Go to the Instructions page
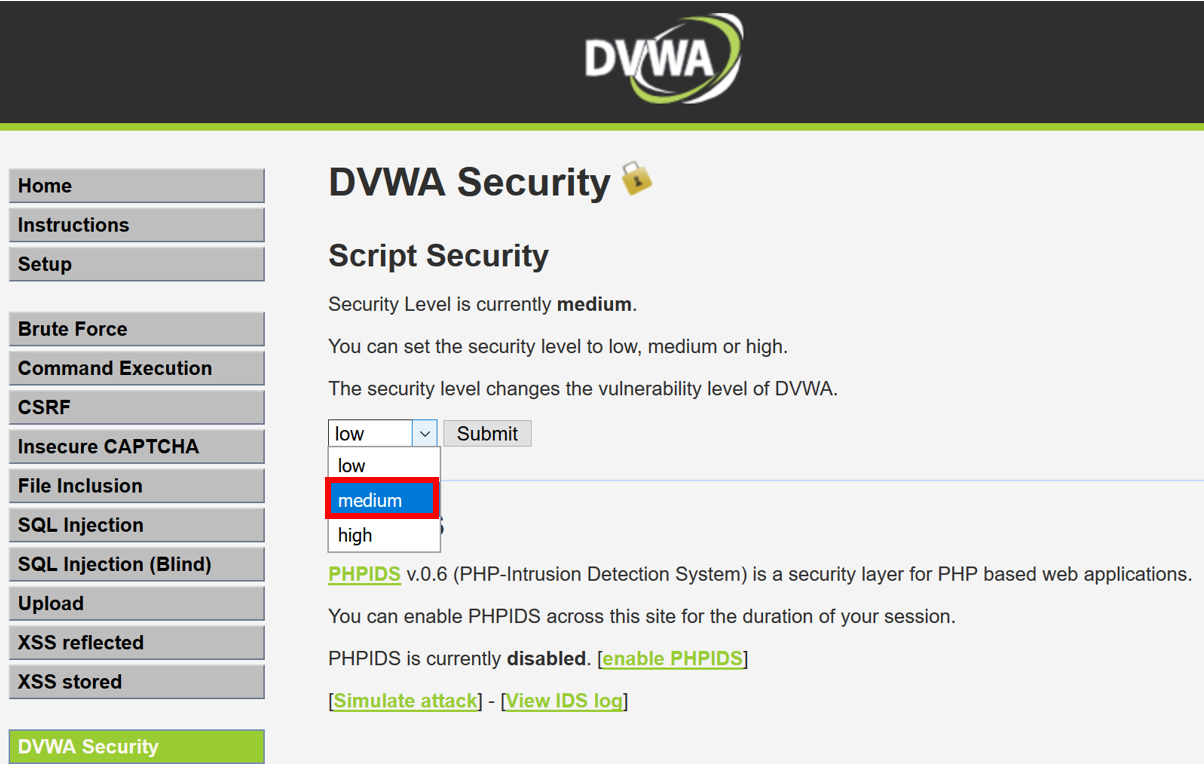This screenshot has width=1204, height=767. click(136, 225)
